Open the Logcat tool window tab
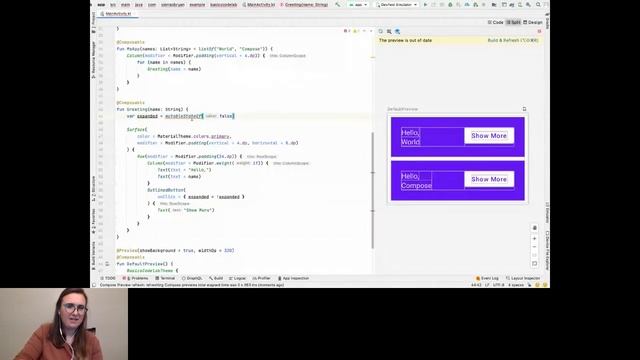 point(238,278)
